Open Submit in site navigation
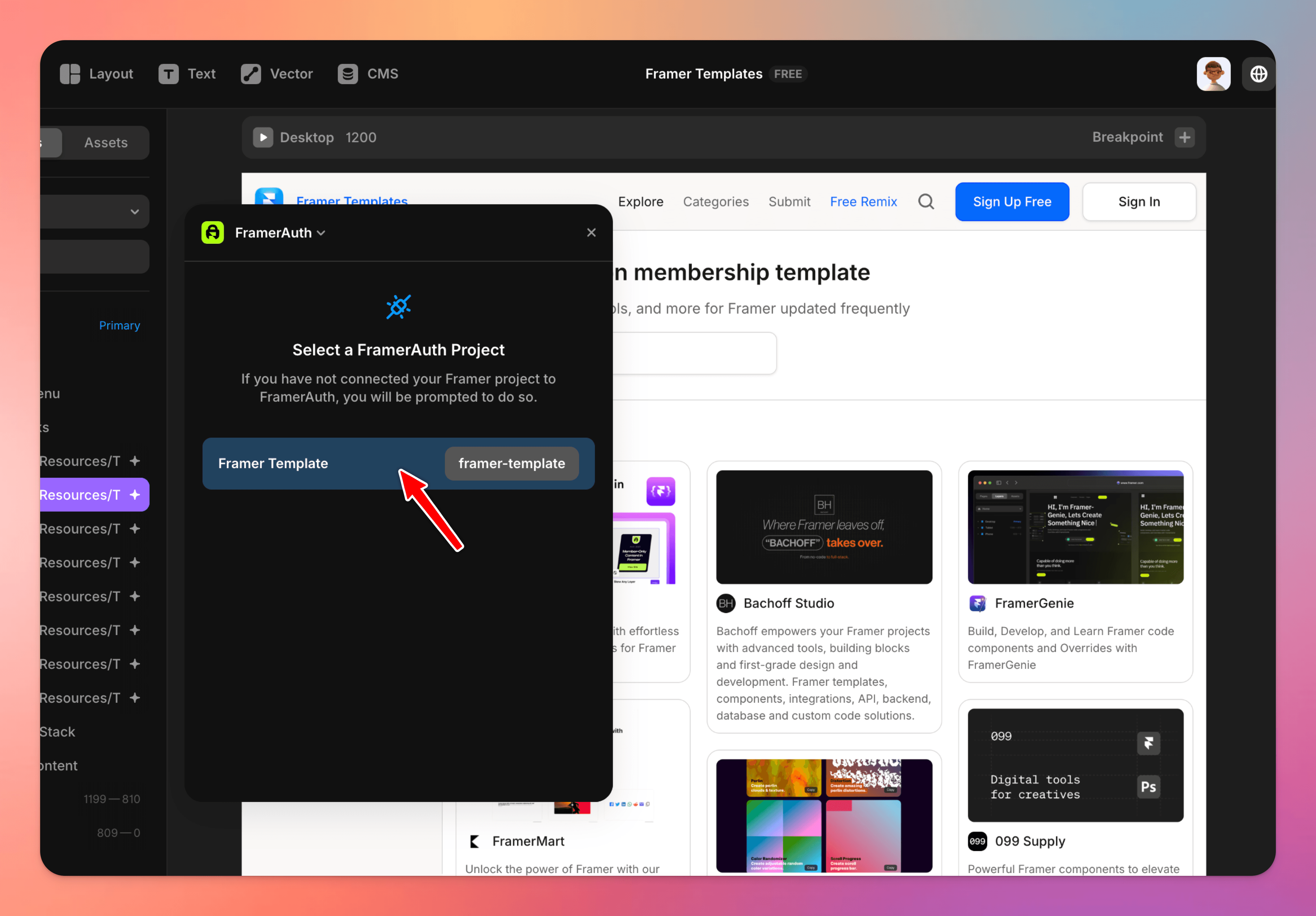 789,202
